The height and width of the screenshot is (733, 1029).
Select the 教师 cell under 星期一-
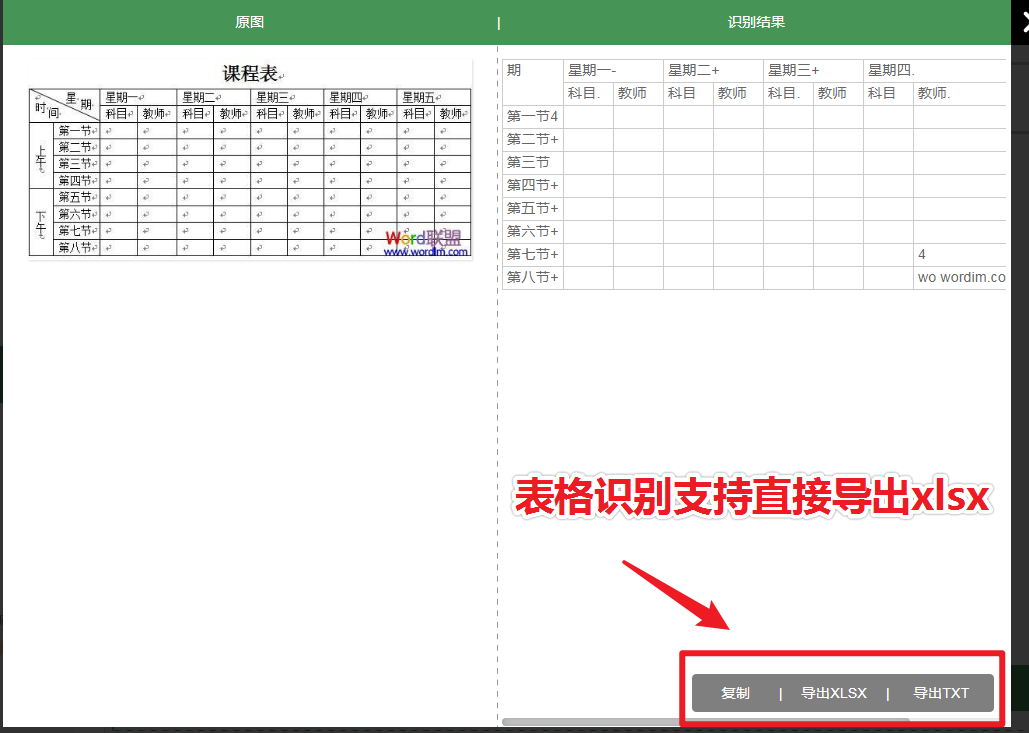639,94
